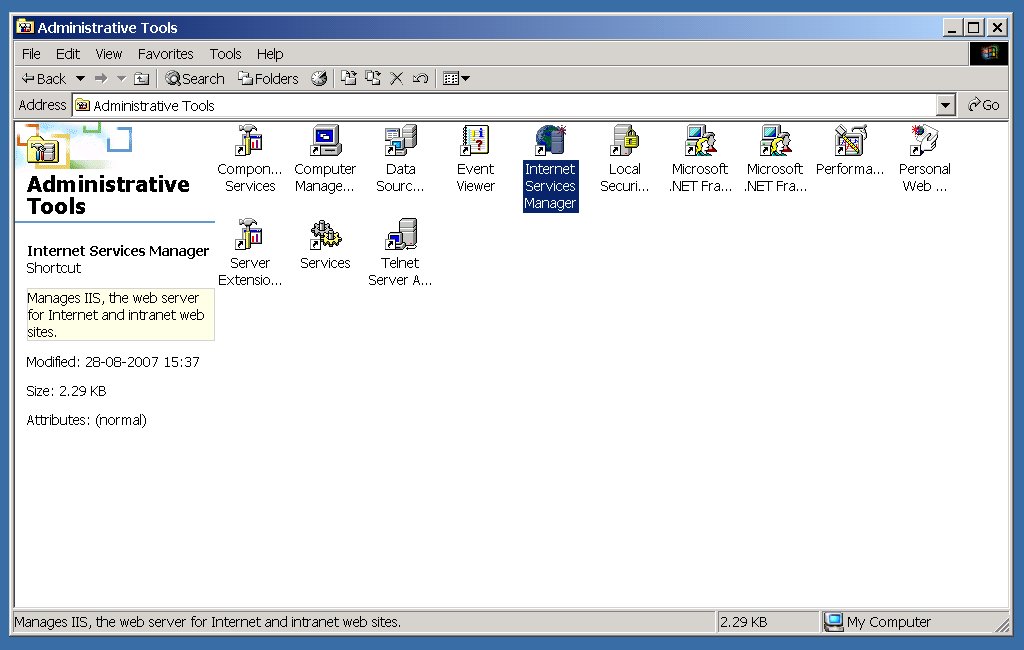Viewport: 1024px width, 650px height.
Task: Open Event Viewer shortcut
Action: tap(475, 159)
